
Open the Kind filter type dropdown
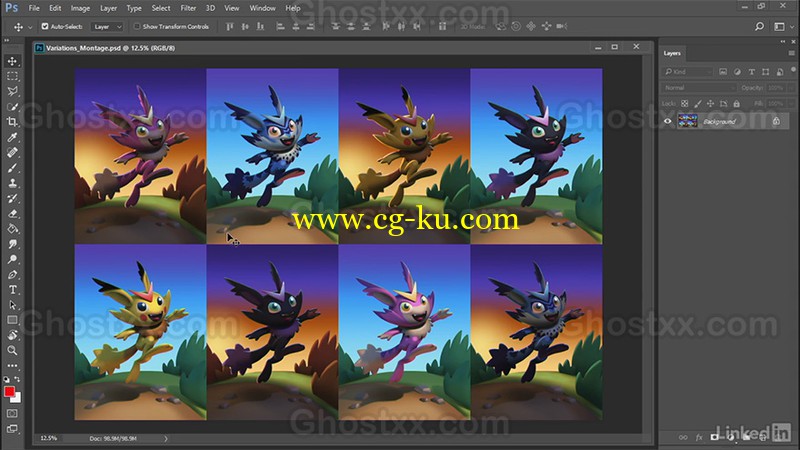(x=688, y=72)
